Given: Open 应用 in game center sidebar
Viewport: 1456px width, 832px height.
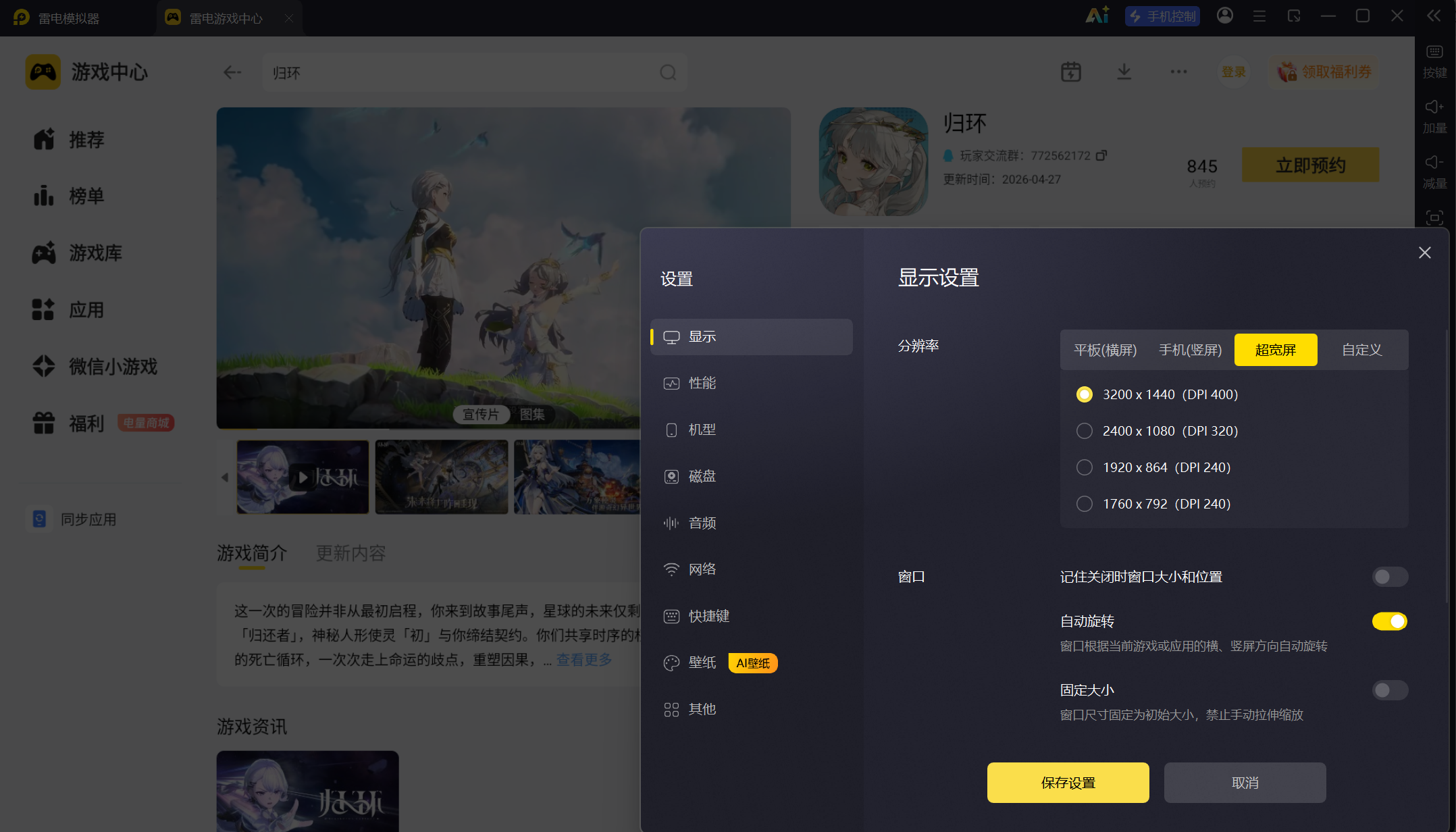Looking at the screenshot, I should click(x=68, y=310).
